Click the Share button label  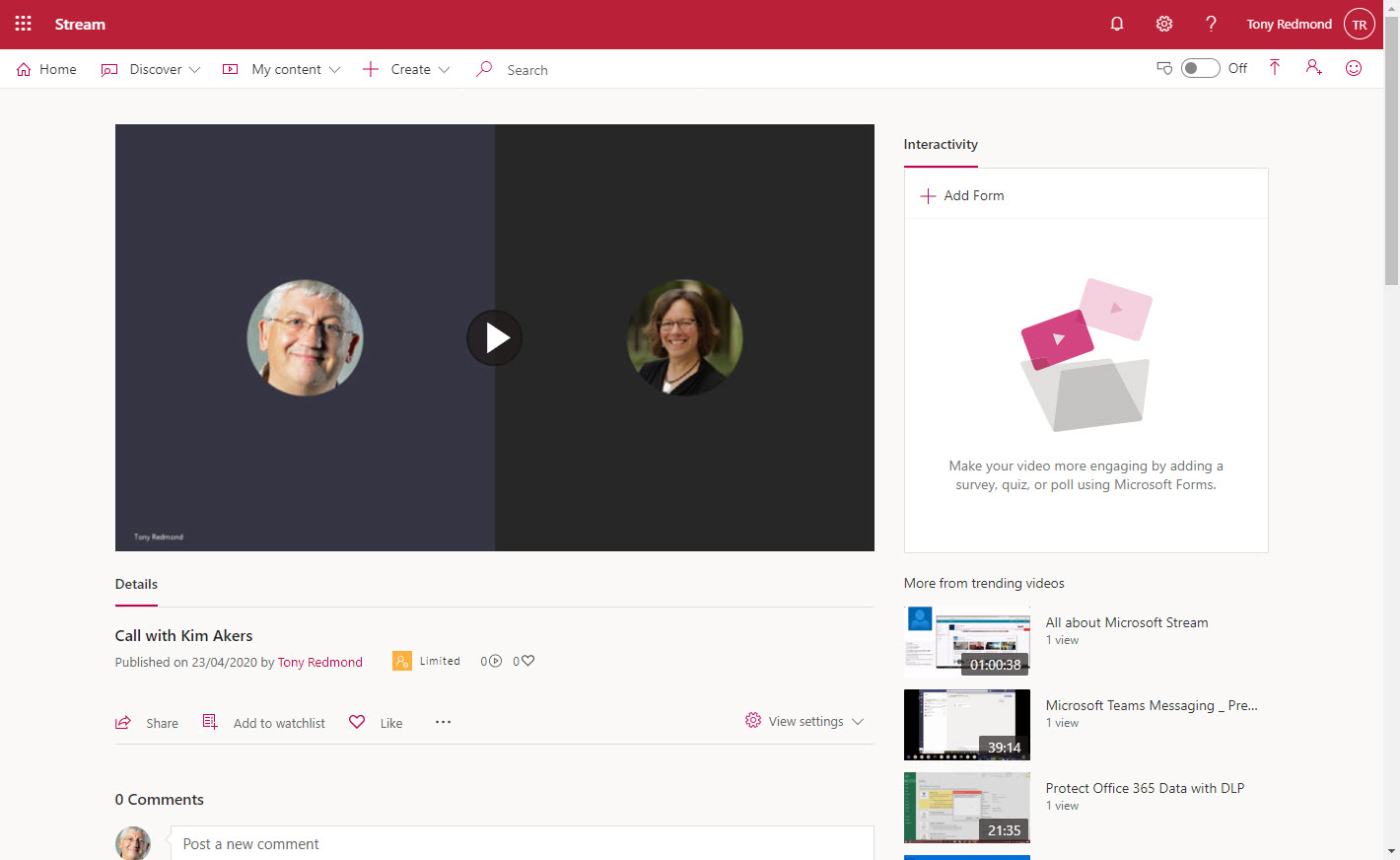tap(163, 723)
